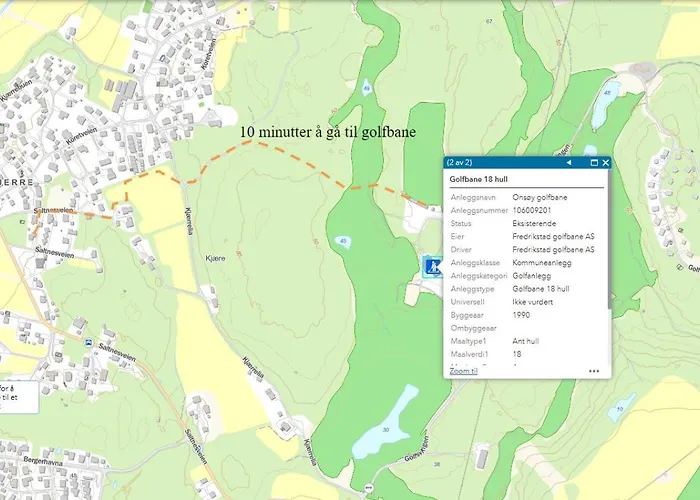Click the Anleggstype value Golfbane 18 hull
Viewport: 700px width, 500px height.
[x=541, y=289]
